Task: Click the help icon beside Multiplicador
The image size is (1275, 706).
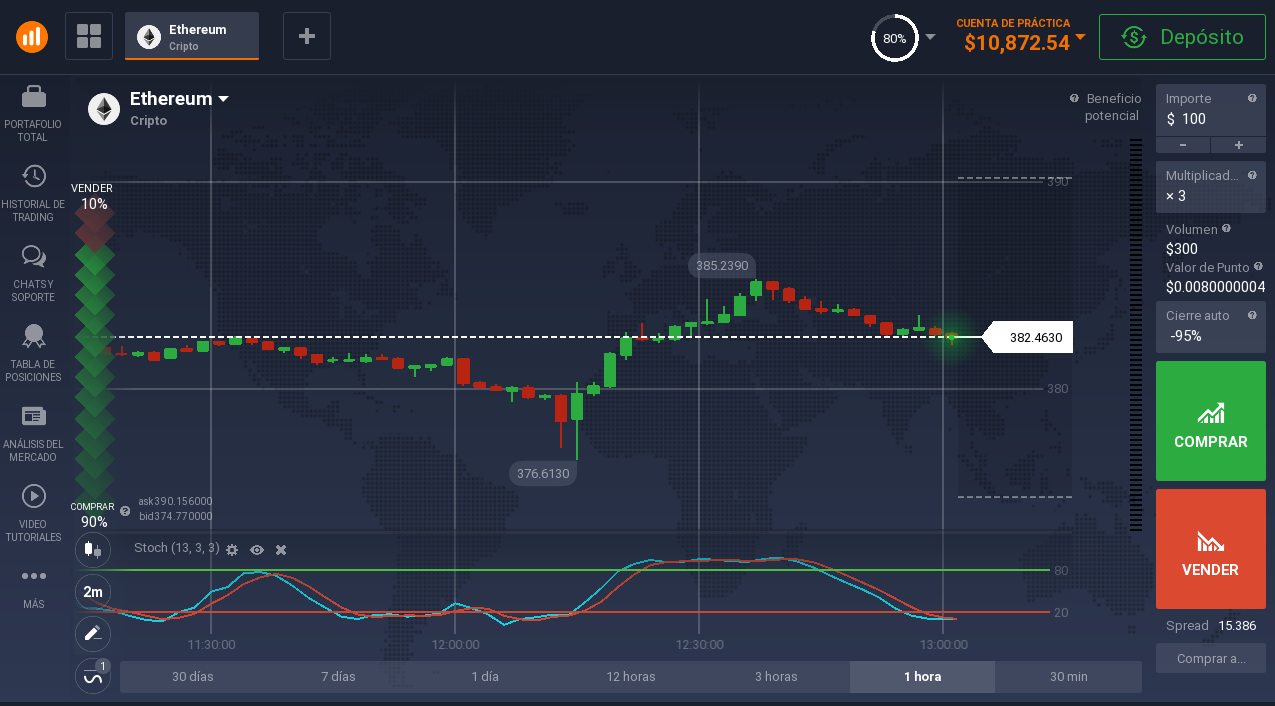Action: pyautogui.click(x=1252, y=175)
